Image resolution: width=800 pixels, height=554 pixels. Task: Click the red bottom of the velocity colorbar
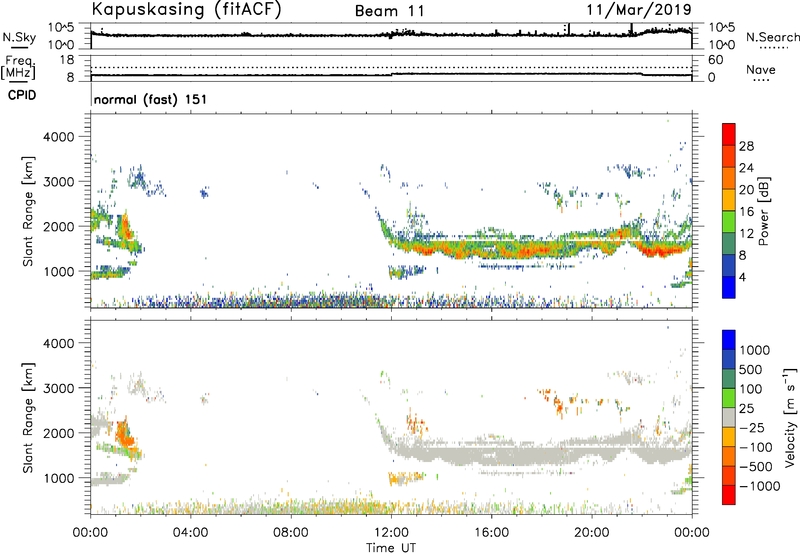pyautogui.click(x=729, y=495)
